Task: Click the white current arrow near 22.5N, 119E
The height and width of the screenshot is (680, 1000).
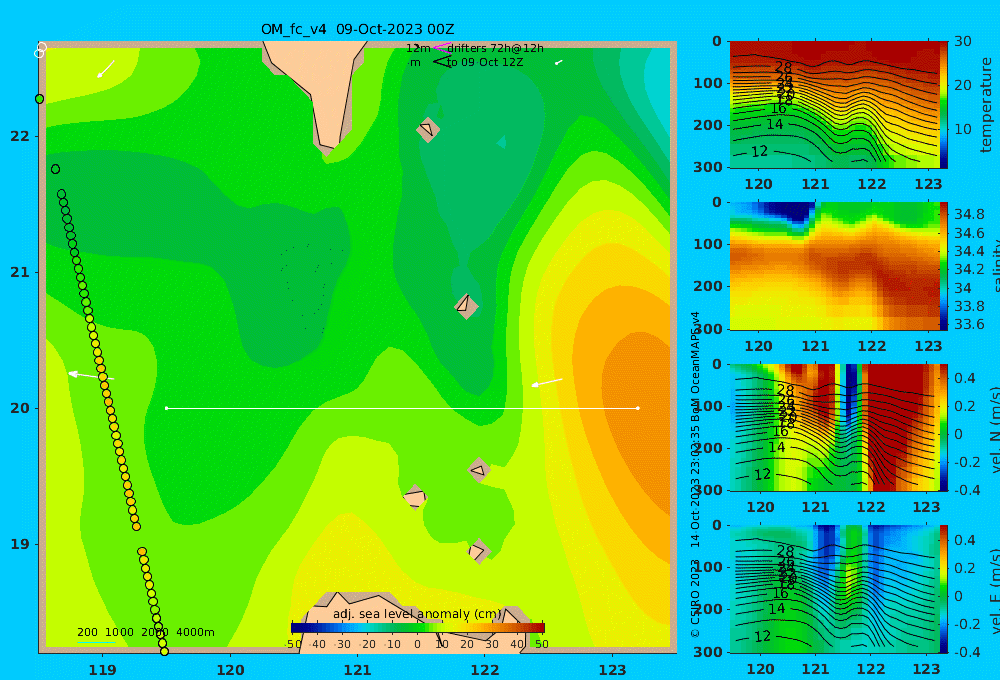Action: pos(105,69)
